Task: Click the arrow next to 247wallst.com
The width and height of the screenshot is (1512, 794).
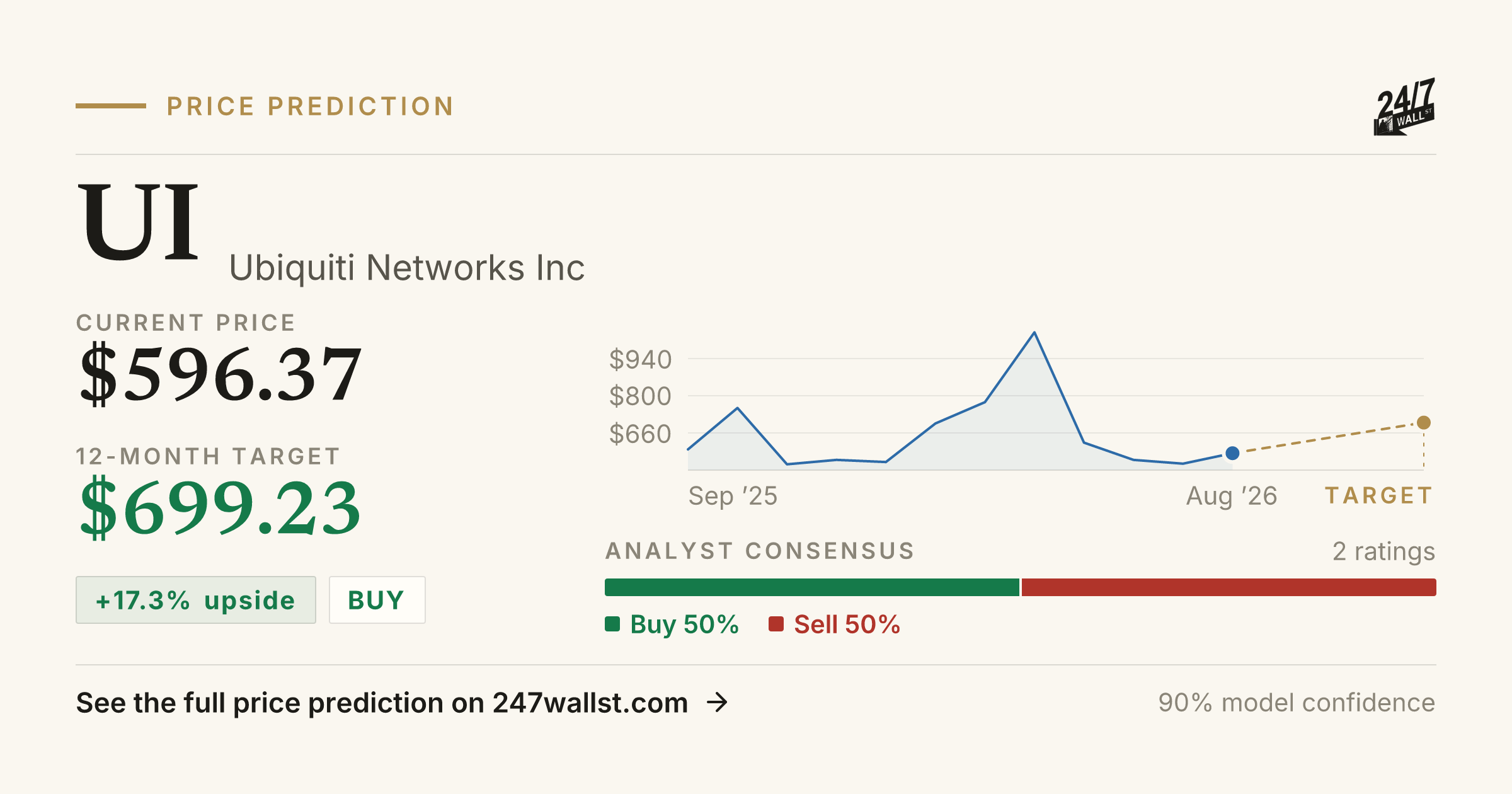Action: click(x=717, y=702)
